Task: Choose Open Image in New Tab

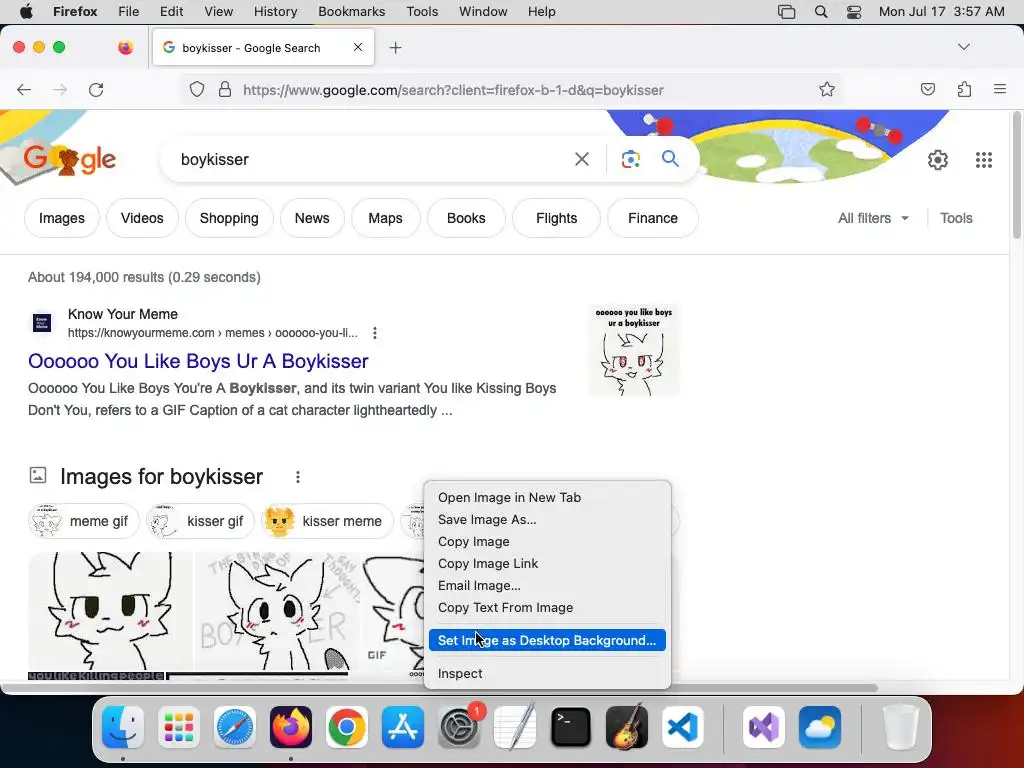Action: point(547,498)
